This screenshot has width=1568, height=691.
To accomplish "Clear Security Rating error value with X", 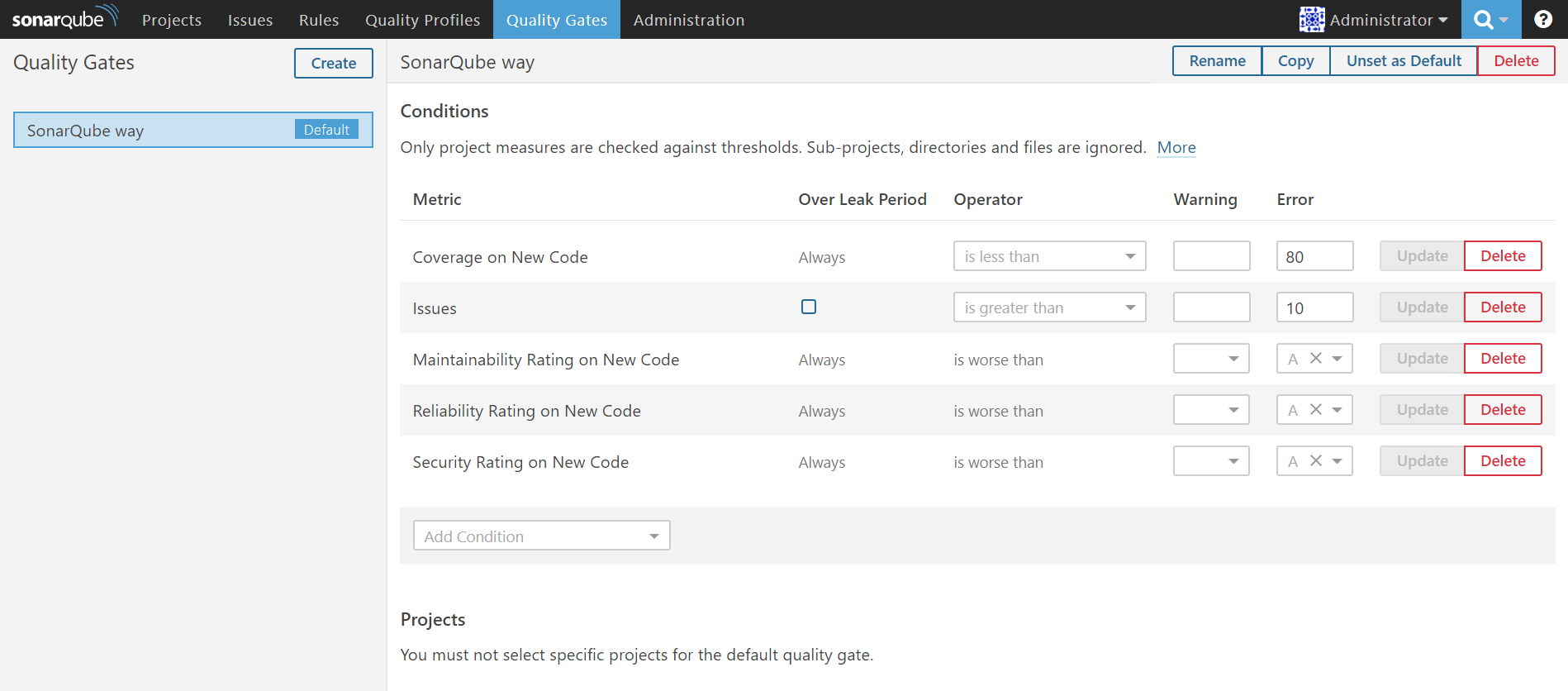I will [x=1316, y=461].
